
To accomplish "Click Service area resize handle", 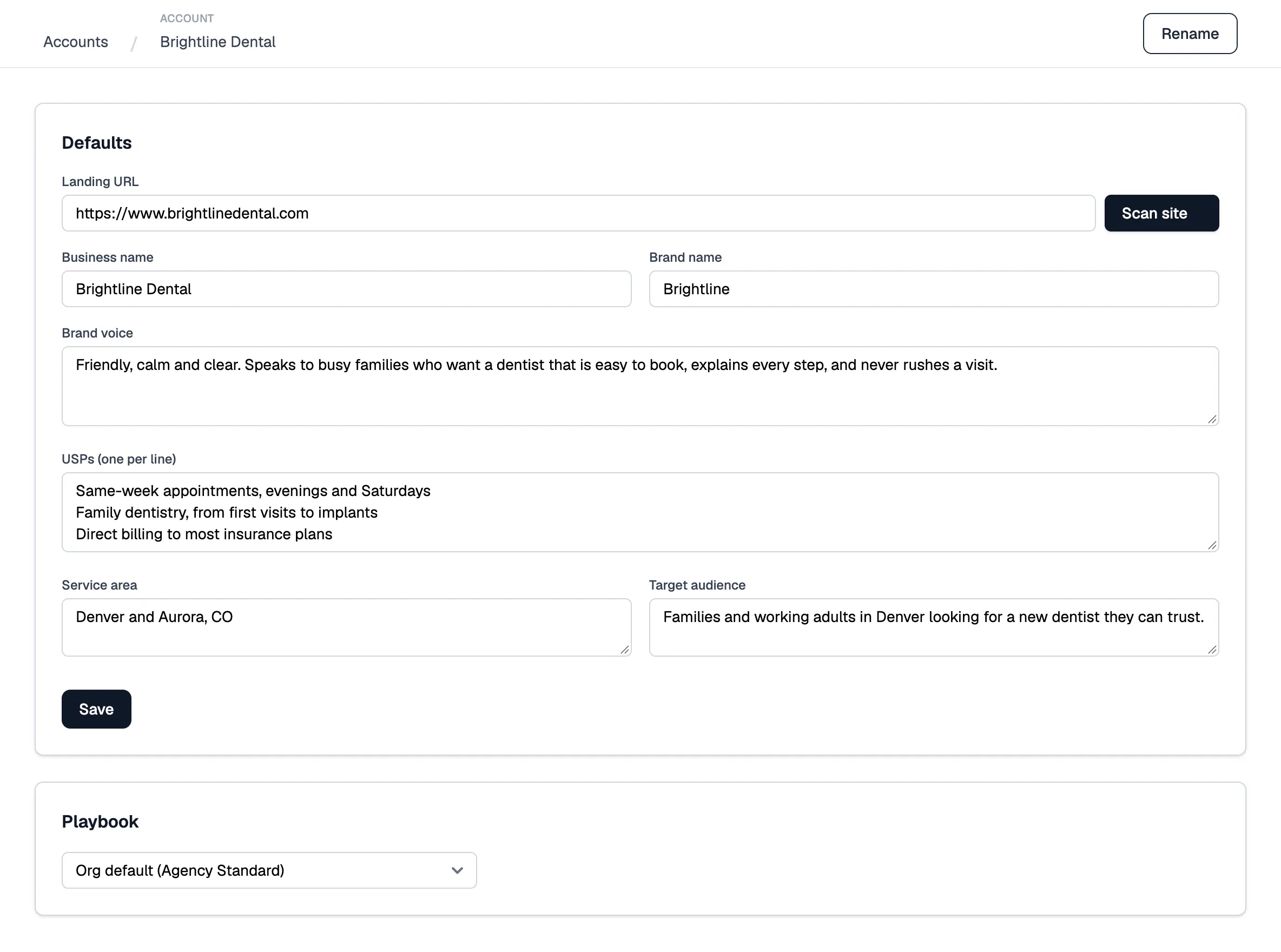I will (625, 650).
